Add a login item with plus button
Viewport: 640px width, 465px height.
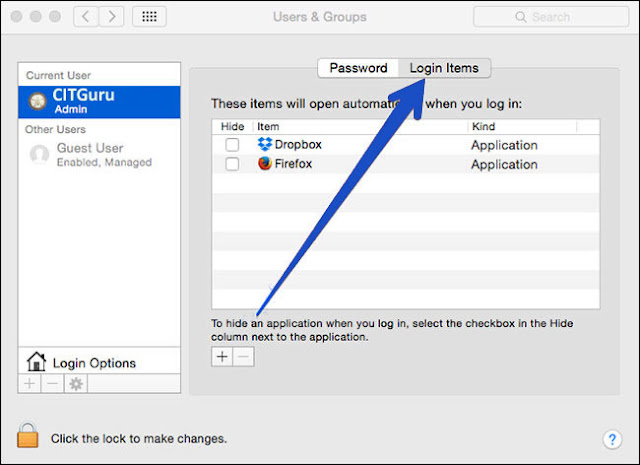pos(222,358)
